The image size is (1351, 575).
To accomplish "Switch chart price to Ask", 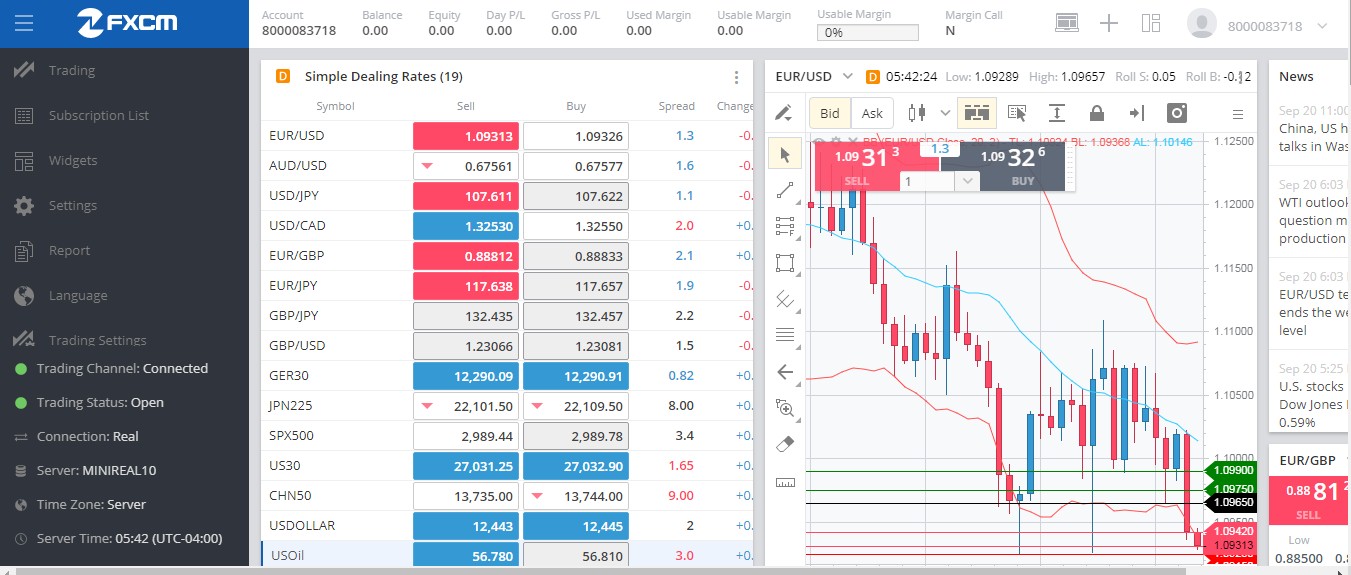I will pyautogui.click(x=872, y=113).
